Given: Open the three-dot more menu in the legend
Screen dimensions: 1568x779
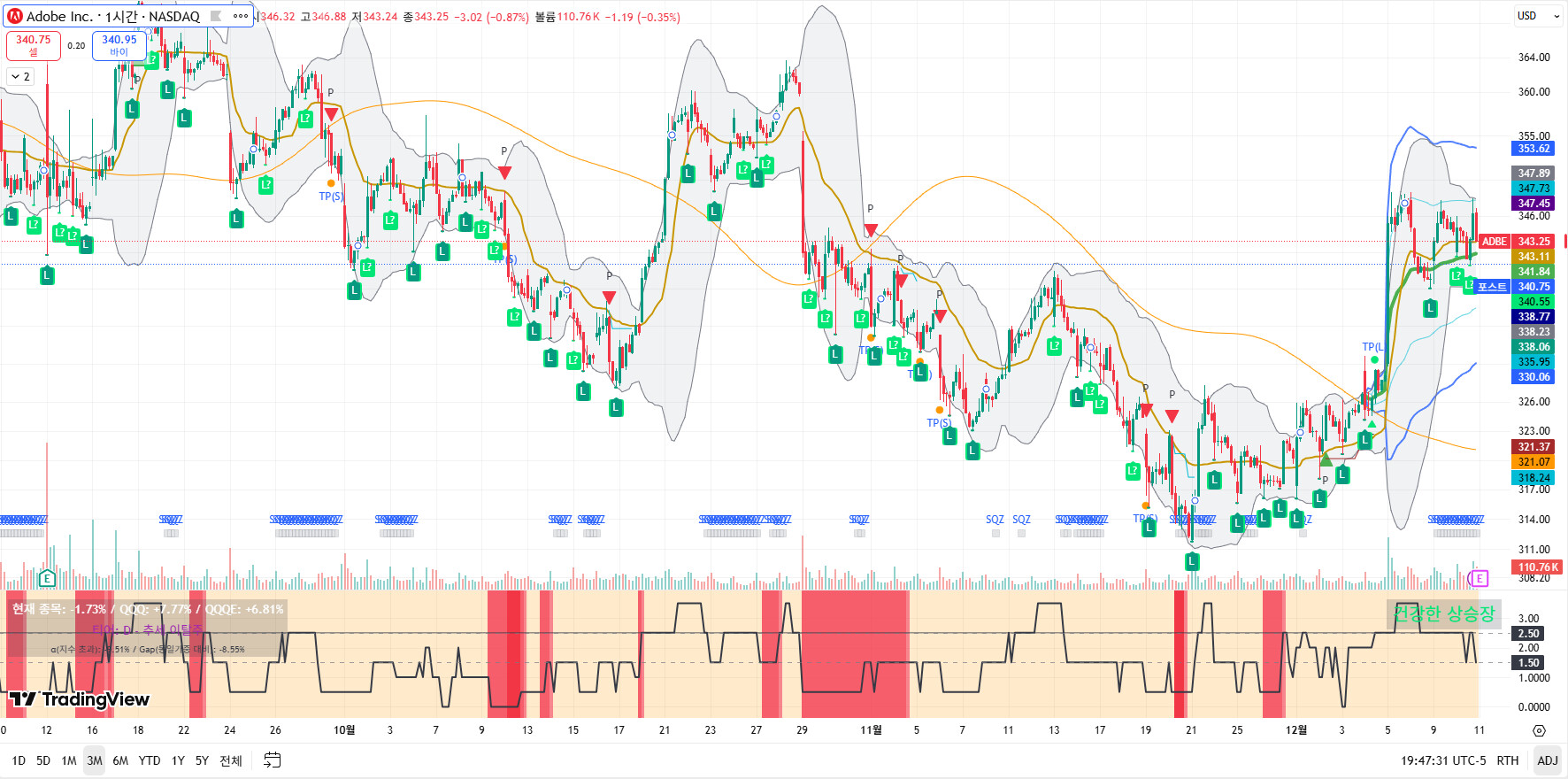Looking at the screenshot, I should [241, 16].
